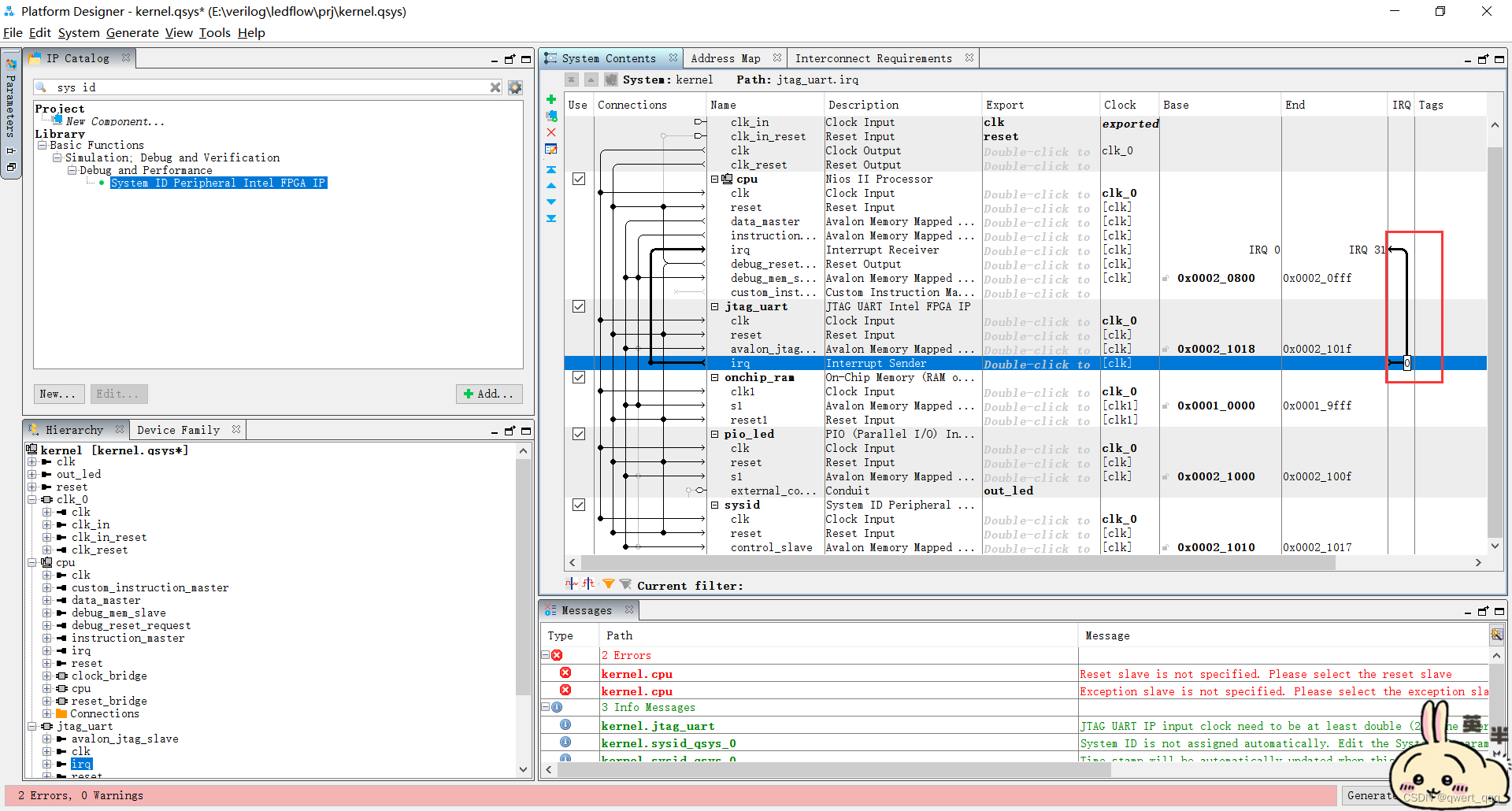Click the IRQ column header
This screenshot has height=811, width=1512.
tap(1401, 105)
